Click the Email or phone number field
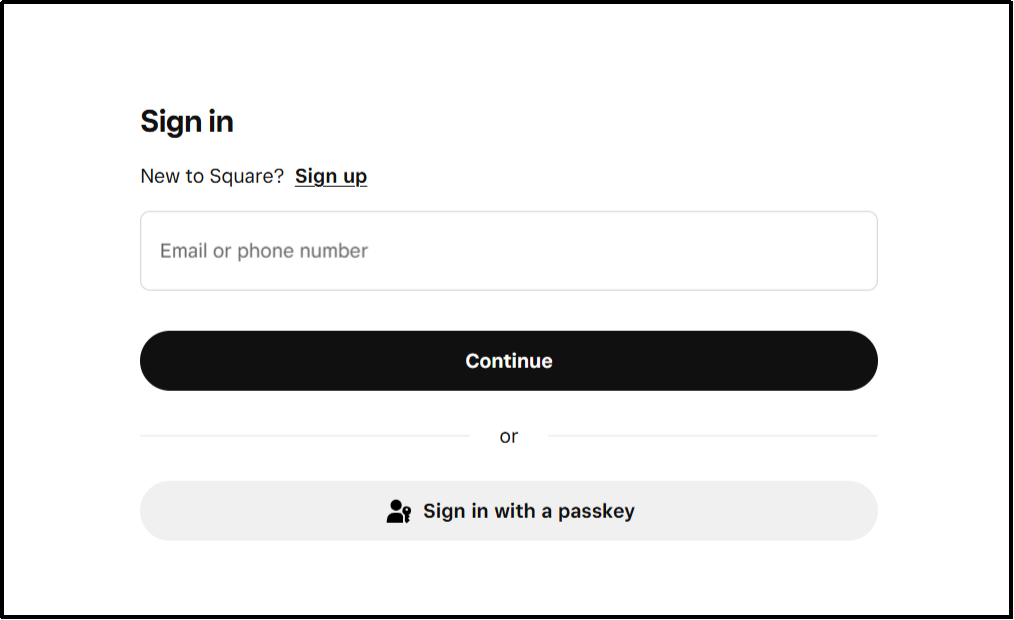Screen dimensions: 1014x620 508,250
